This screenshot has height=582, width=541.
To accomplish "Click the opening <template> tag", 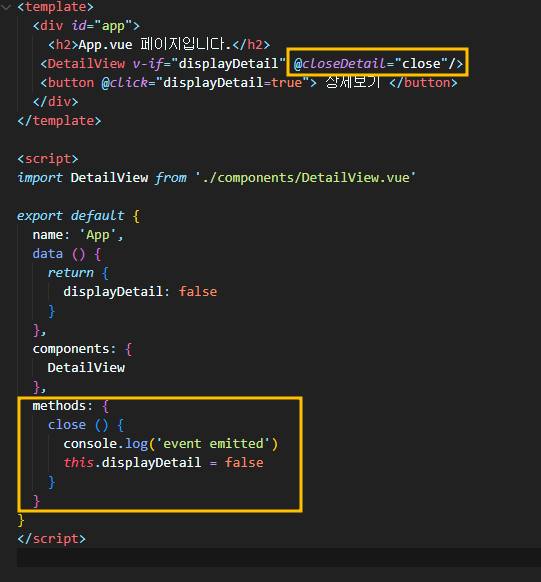I will [x=55, y=7].
